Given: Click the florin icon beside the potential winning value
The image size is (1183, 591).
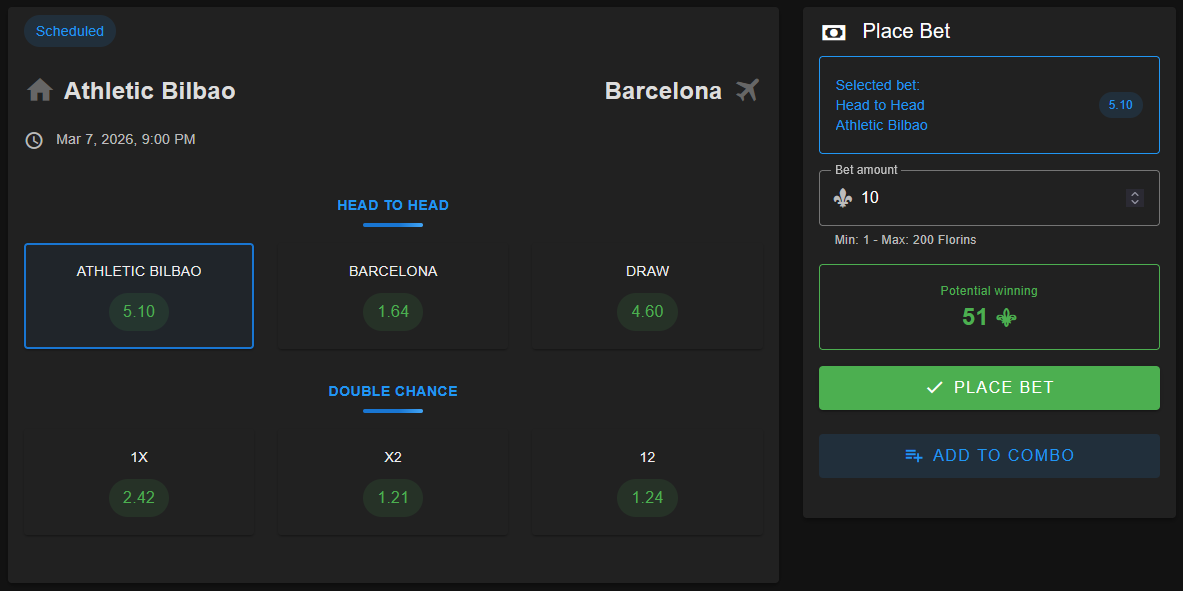Looking at the screenshot, I should point(1006,317).
